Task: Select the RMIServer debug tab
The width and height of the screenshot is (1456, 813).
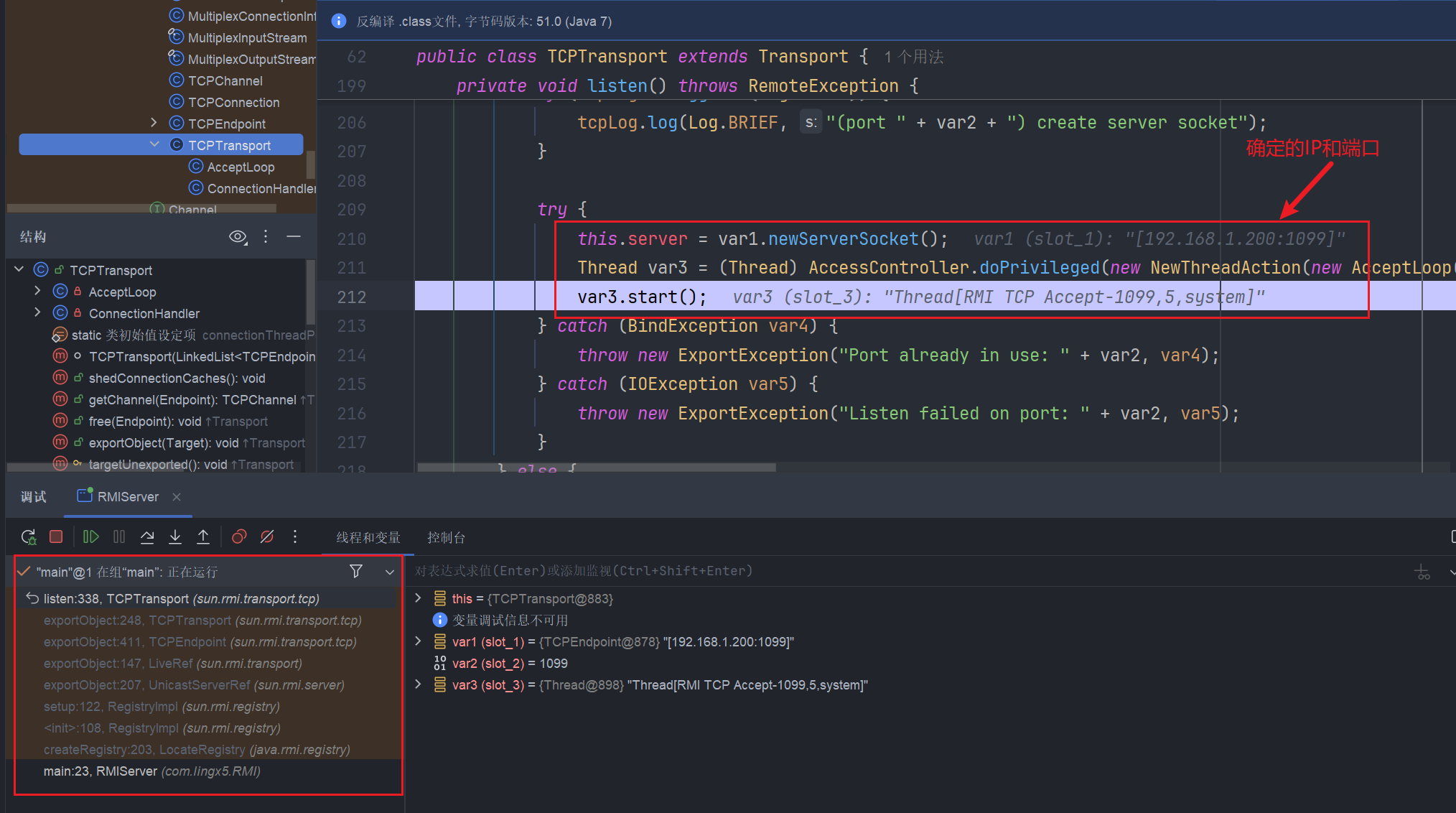Action: [x=128, y=496]
